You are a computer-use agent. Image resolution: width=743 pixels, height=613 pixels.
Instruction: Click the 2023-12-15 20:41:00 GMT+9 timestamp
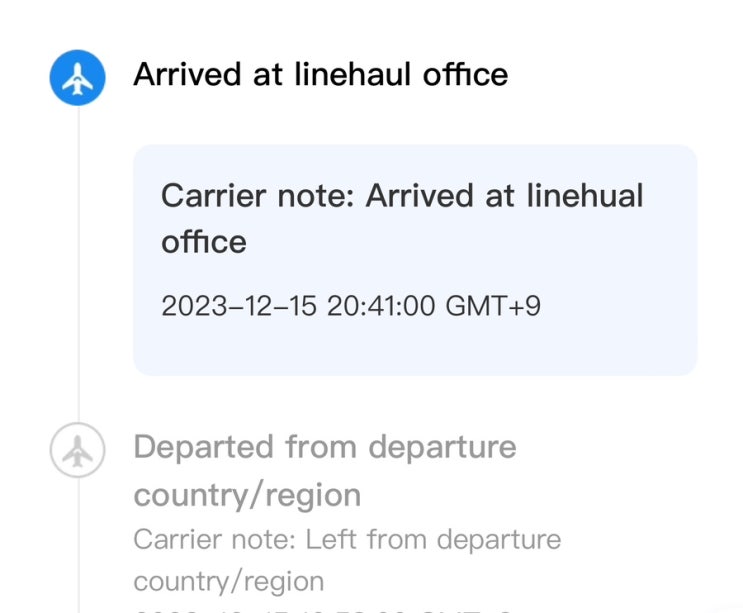point(351,305)
